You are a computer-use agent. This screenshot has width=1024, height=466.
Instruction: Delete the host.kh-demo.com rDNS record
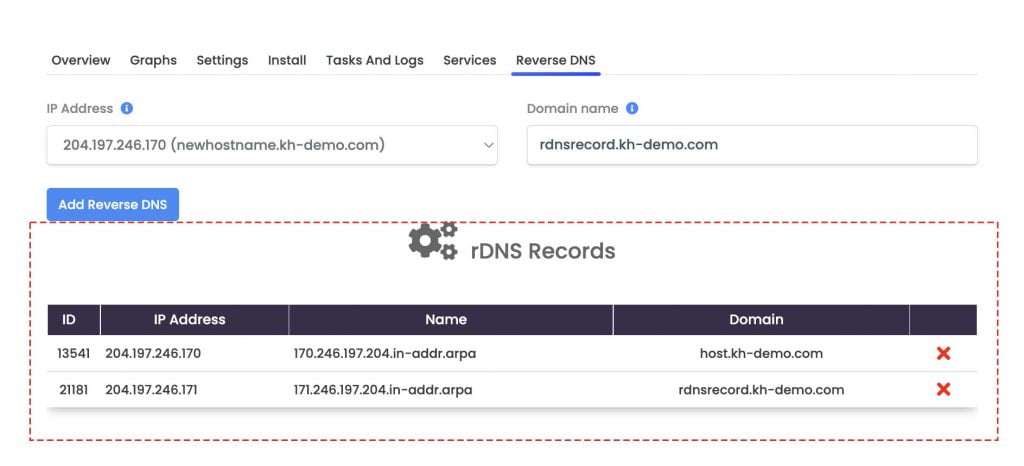click(943, 353)
